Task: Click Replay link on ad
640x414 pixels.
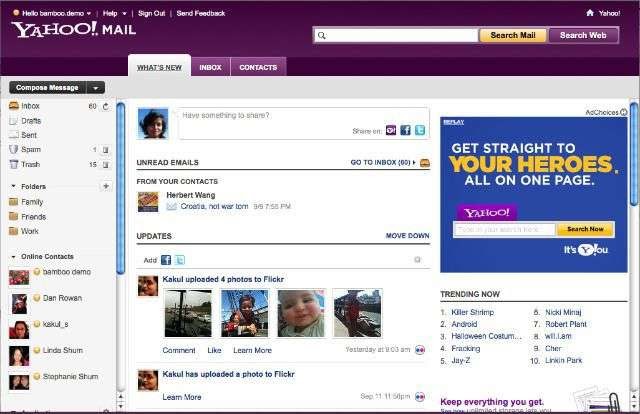Action: tap(453, 122)
